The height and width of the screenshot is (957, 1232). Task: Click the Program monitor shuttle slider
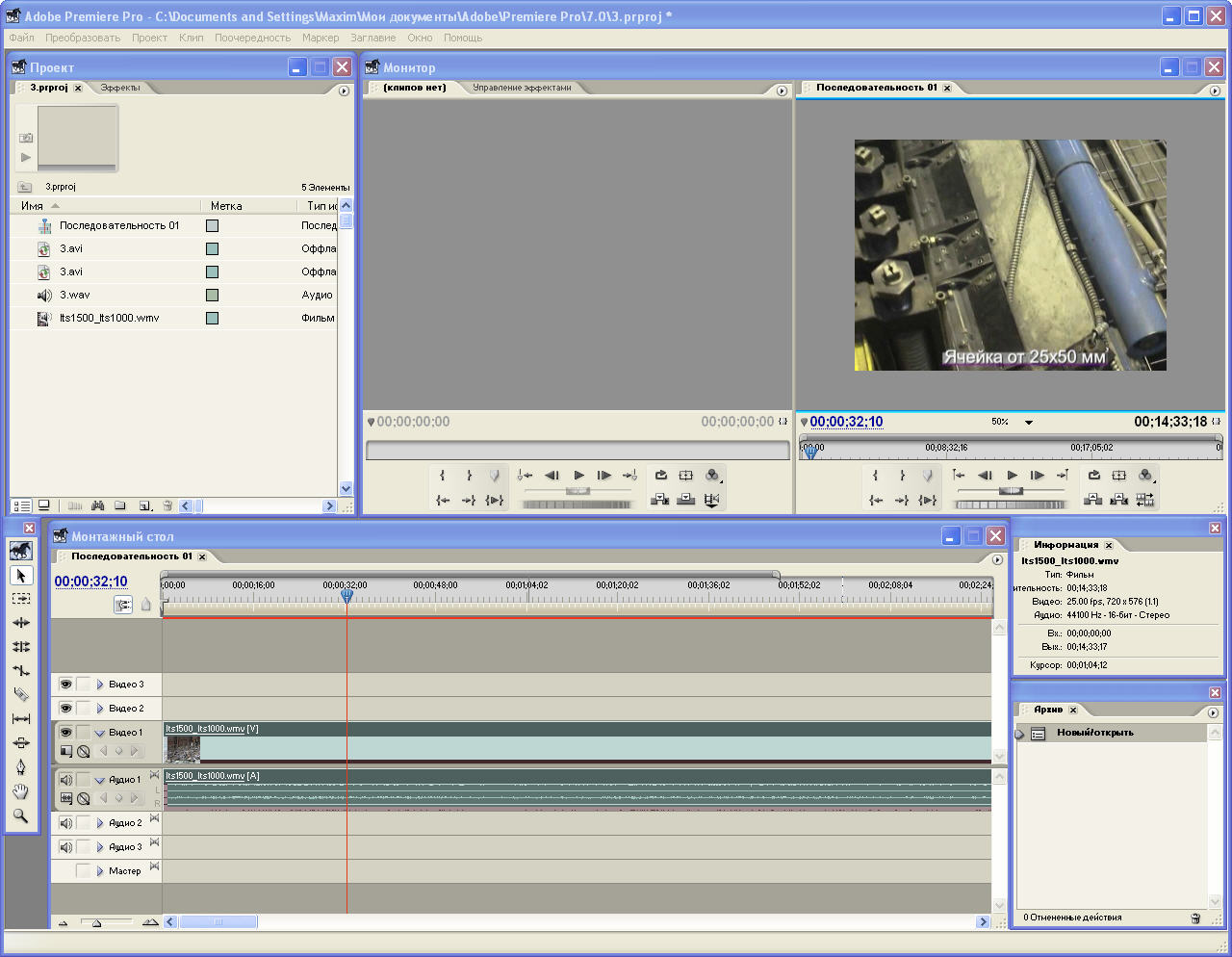tap(1011, 491)
